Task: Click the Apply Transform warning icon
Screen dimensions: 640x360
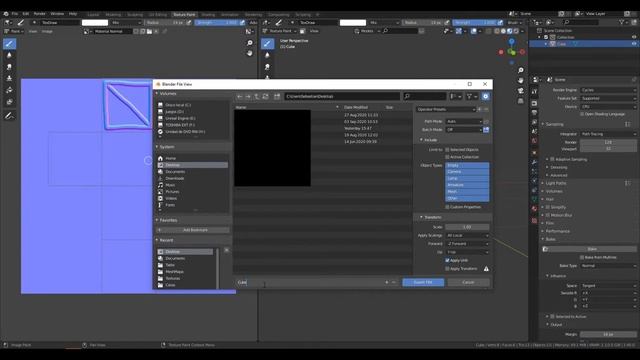Action: click(x=486, y=269)
